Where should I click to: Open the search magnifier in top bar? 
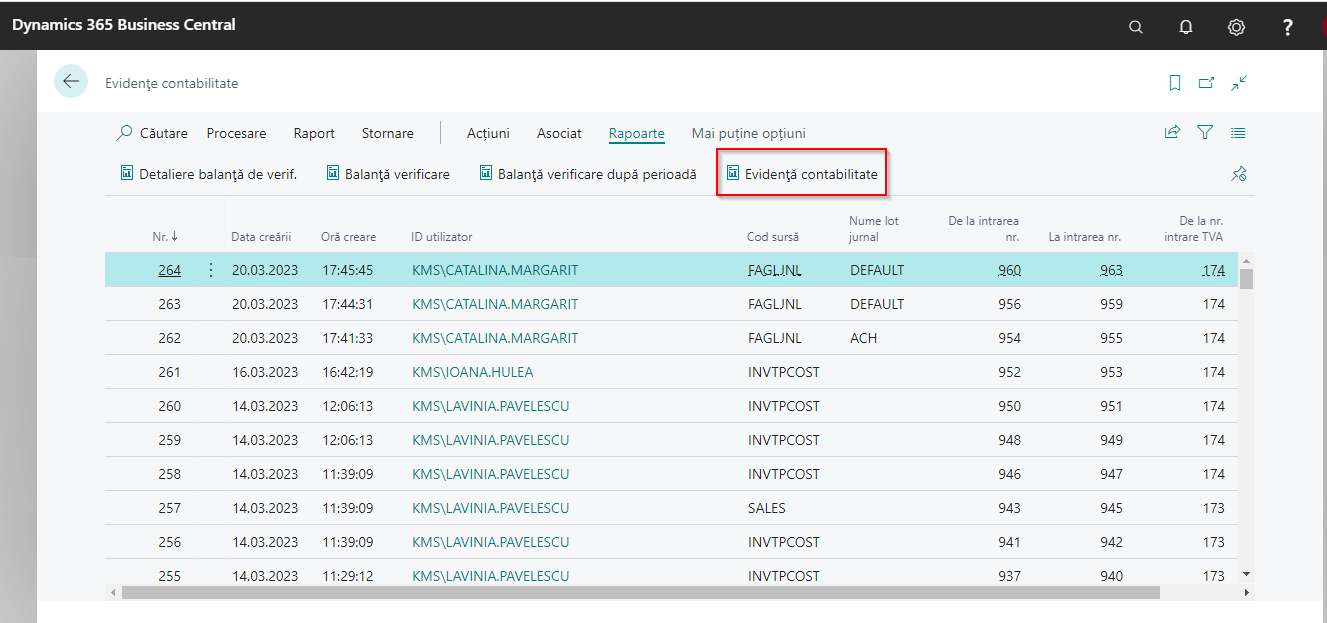pyautogui.click(x=1135, y=27)
